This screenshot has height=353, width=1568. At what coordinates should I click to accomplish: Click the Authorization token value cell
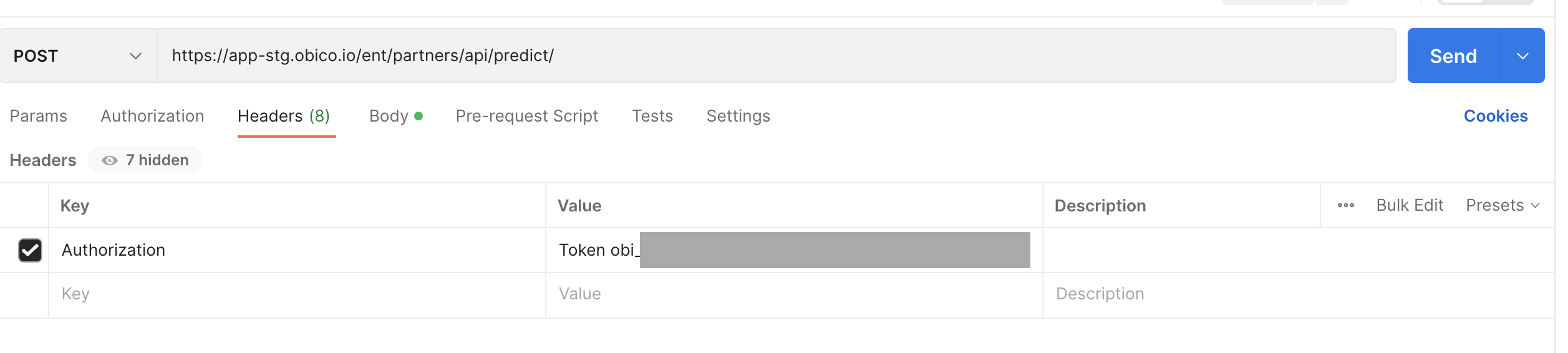pyautogui.click(x=794, y=250)
